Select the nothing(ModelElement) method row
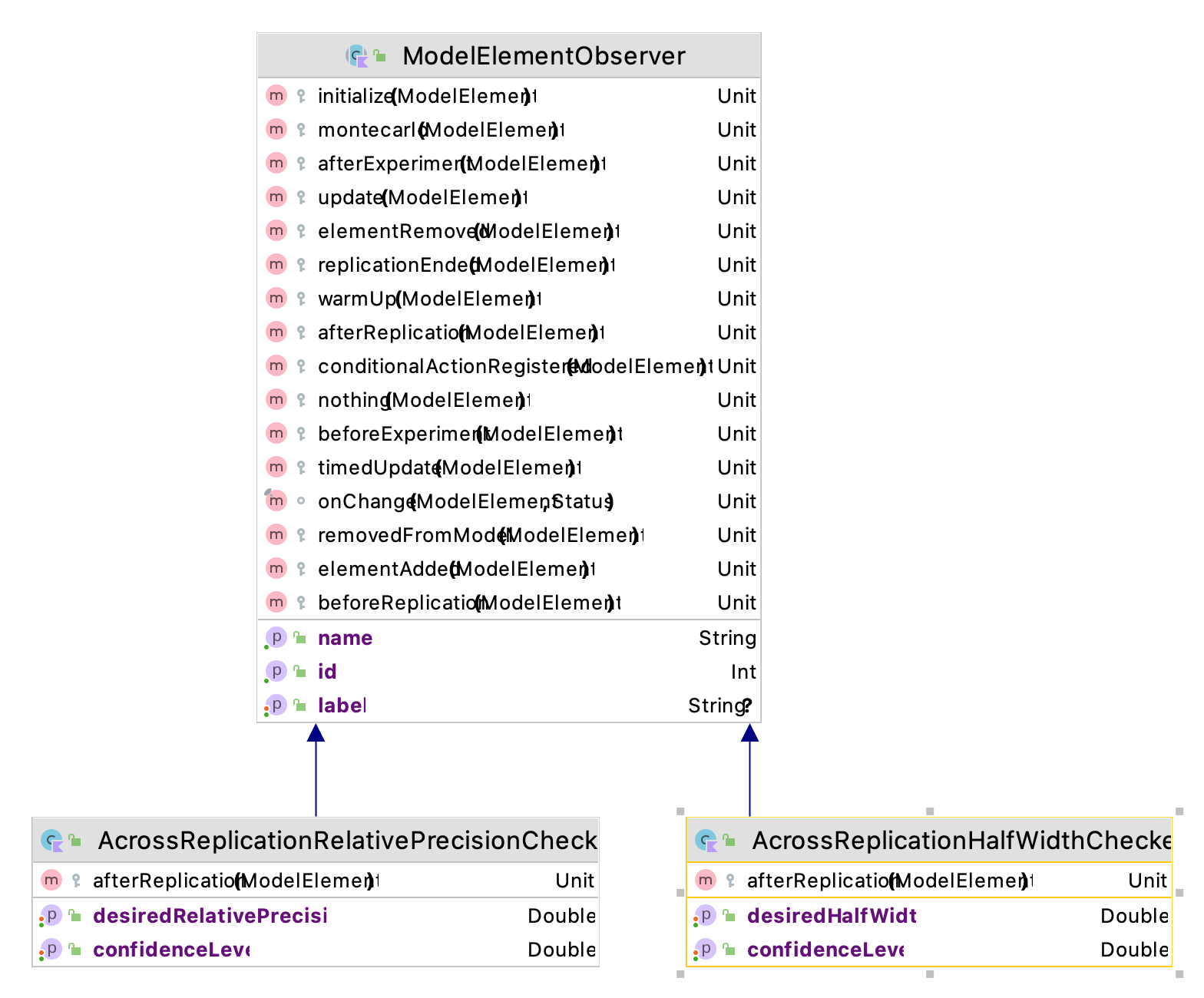The width and height of the screenshot is (1204, 998). pos(509,400)
